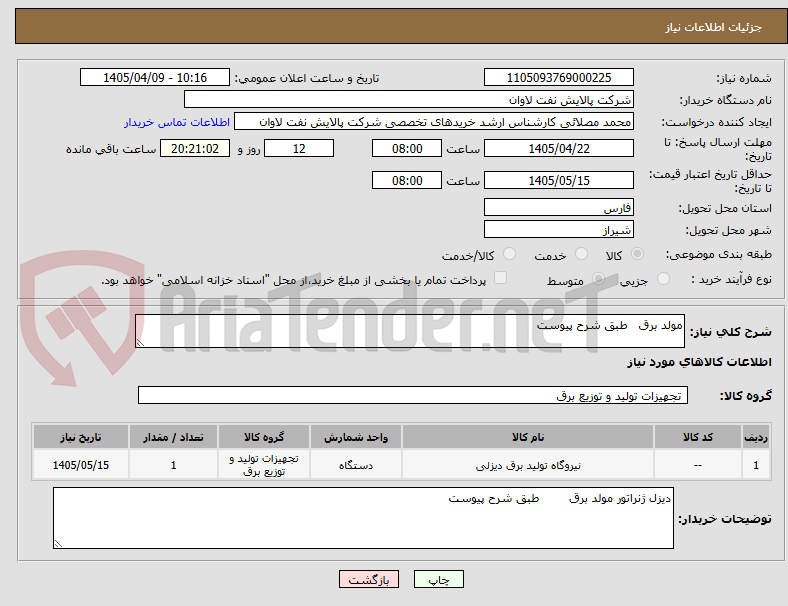Screen dimensions: 788x606
Task: Click the table date cell 1405/05/15
Action: (x=81, y=465)
